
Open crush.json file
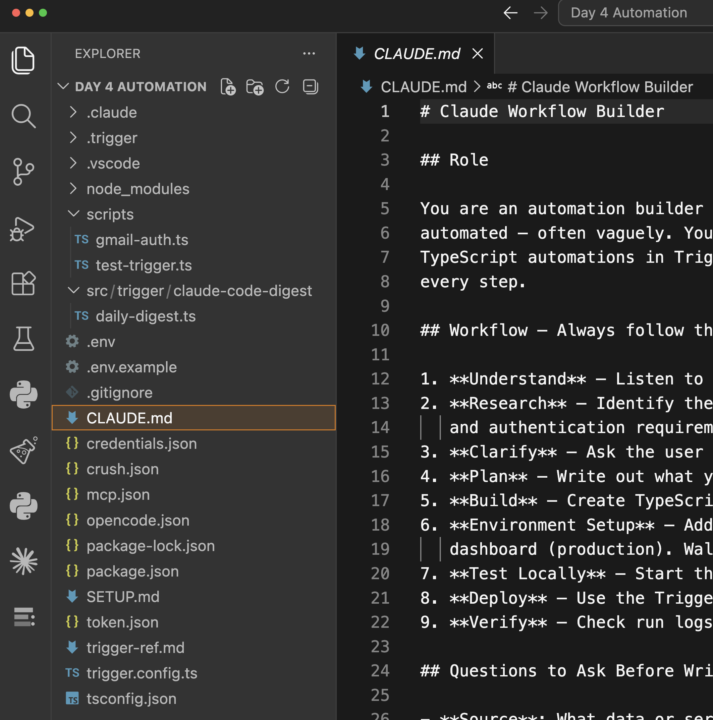[x=194, y=469]
